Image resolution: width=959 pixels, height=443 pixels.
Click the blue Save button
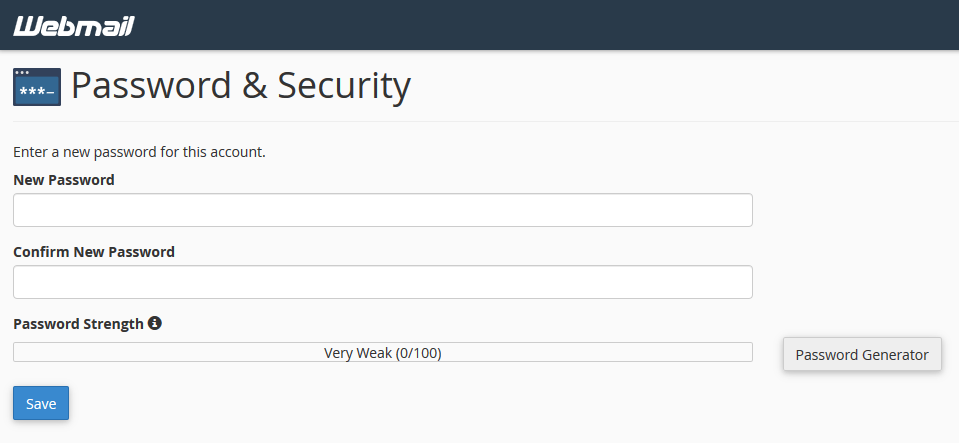[41, 403]
